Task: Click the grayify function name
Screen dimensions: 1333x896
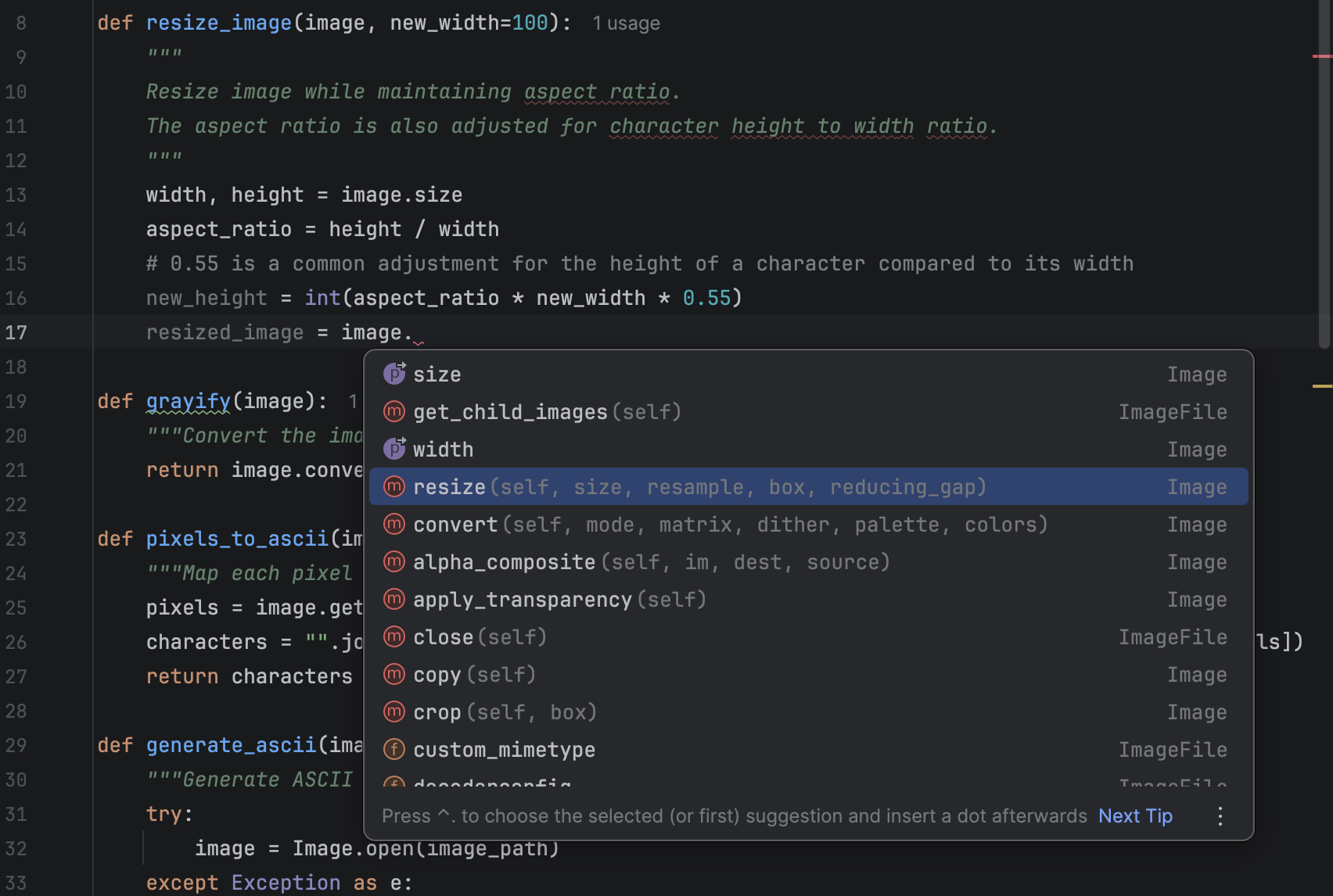Action: coord(188,401)
